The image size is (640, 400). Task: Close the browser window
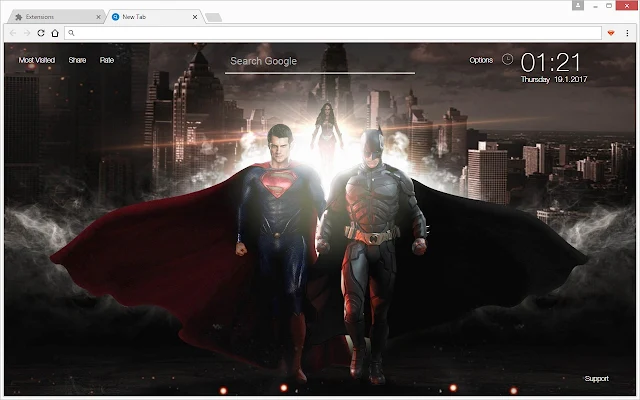pos(628,6)
